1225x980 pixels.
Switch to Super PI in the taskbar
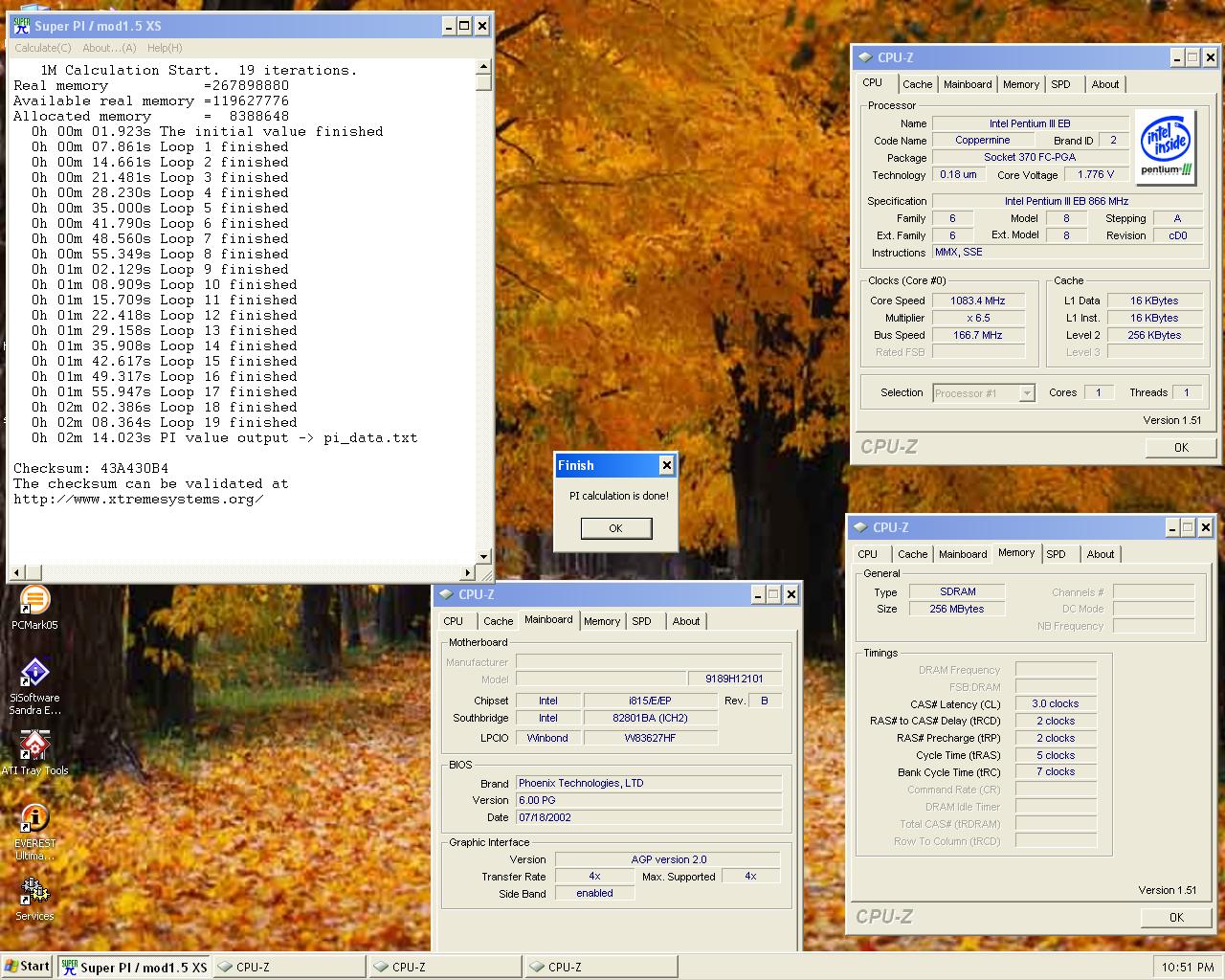(x=133, y=967)
